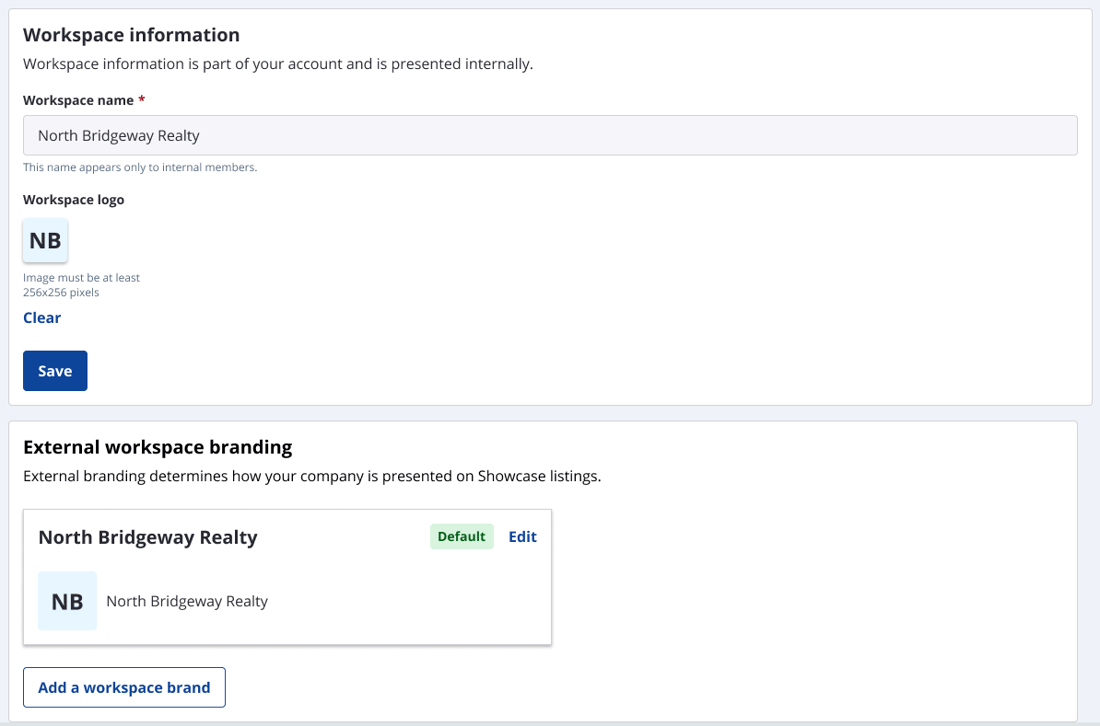Click the Workspace name input field
Image resolution: width=1100 pixels, height=726 pixels.
(550, 135)
